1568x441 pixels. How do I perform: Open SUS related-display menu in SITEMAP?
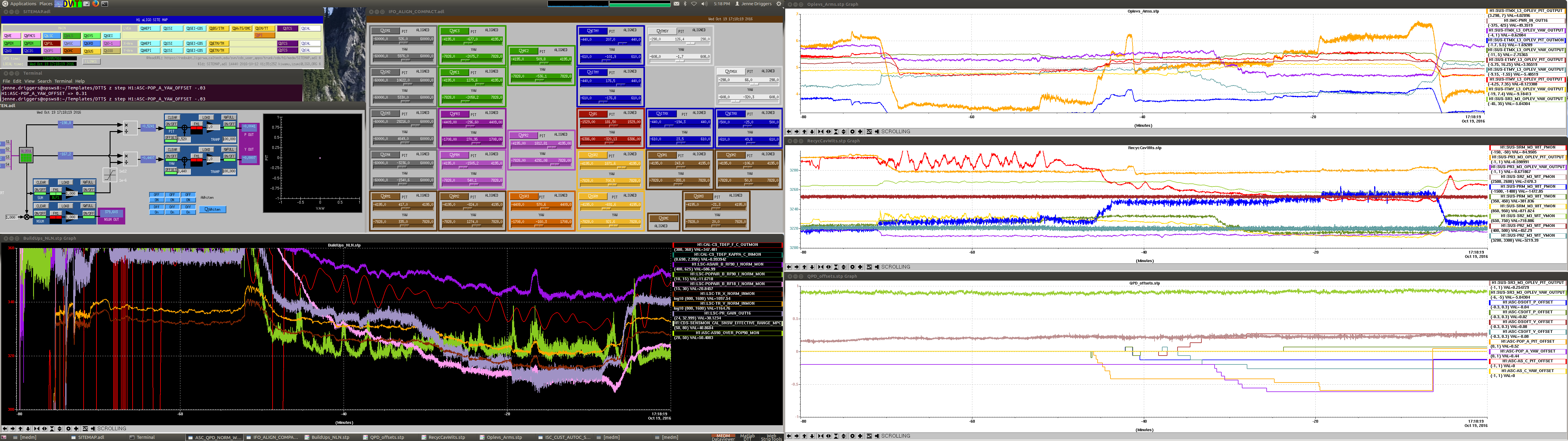pyautogui.click(x=92, y=51)
